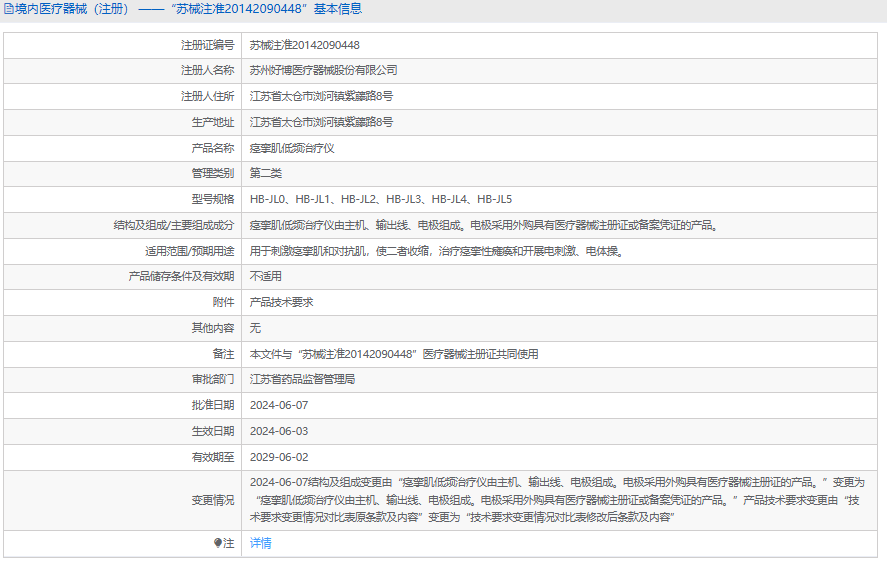
Task: Click the 注册证编号 row label
Action: 207,45
